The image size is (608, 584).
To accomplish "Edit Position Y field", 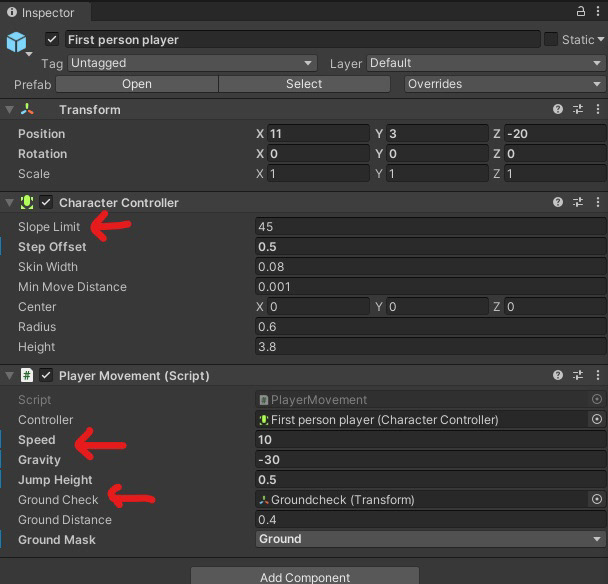I will coord(437,134).
